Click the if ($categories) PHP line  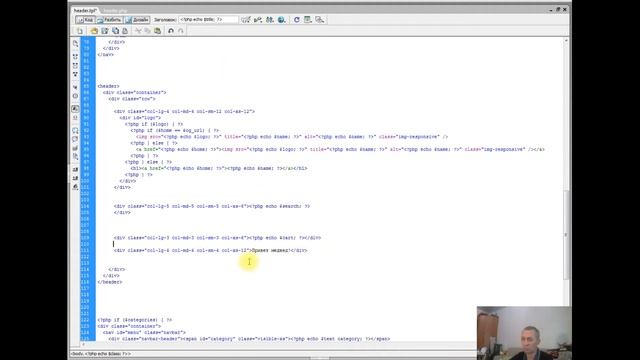tap(135, 320)
